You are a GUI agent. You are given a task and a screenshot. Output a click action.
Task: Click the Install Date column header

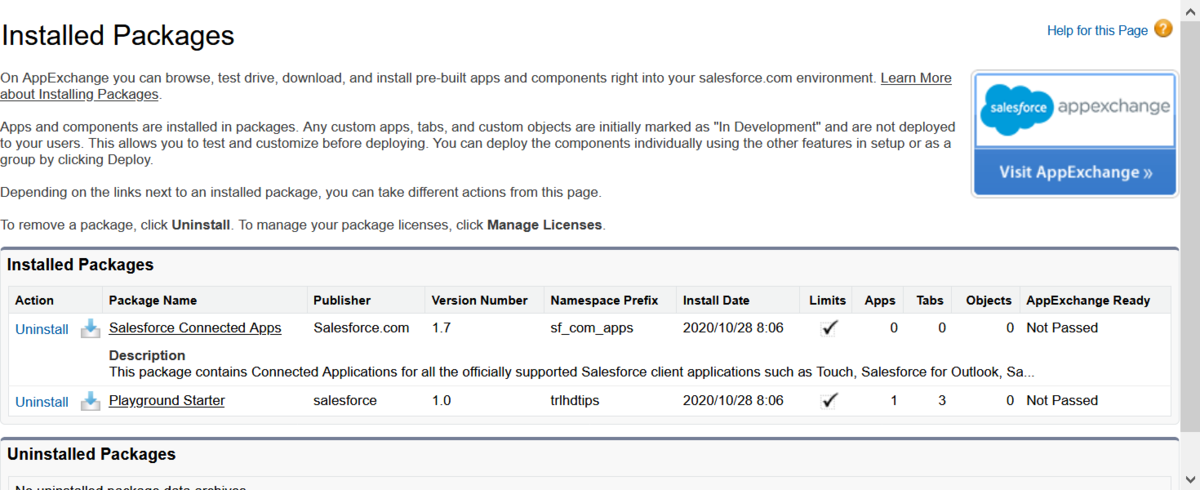(716, 300)
